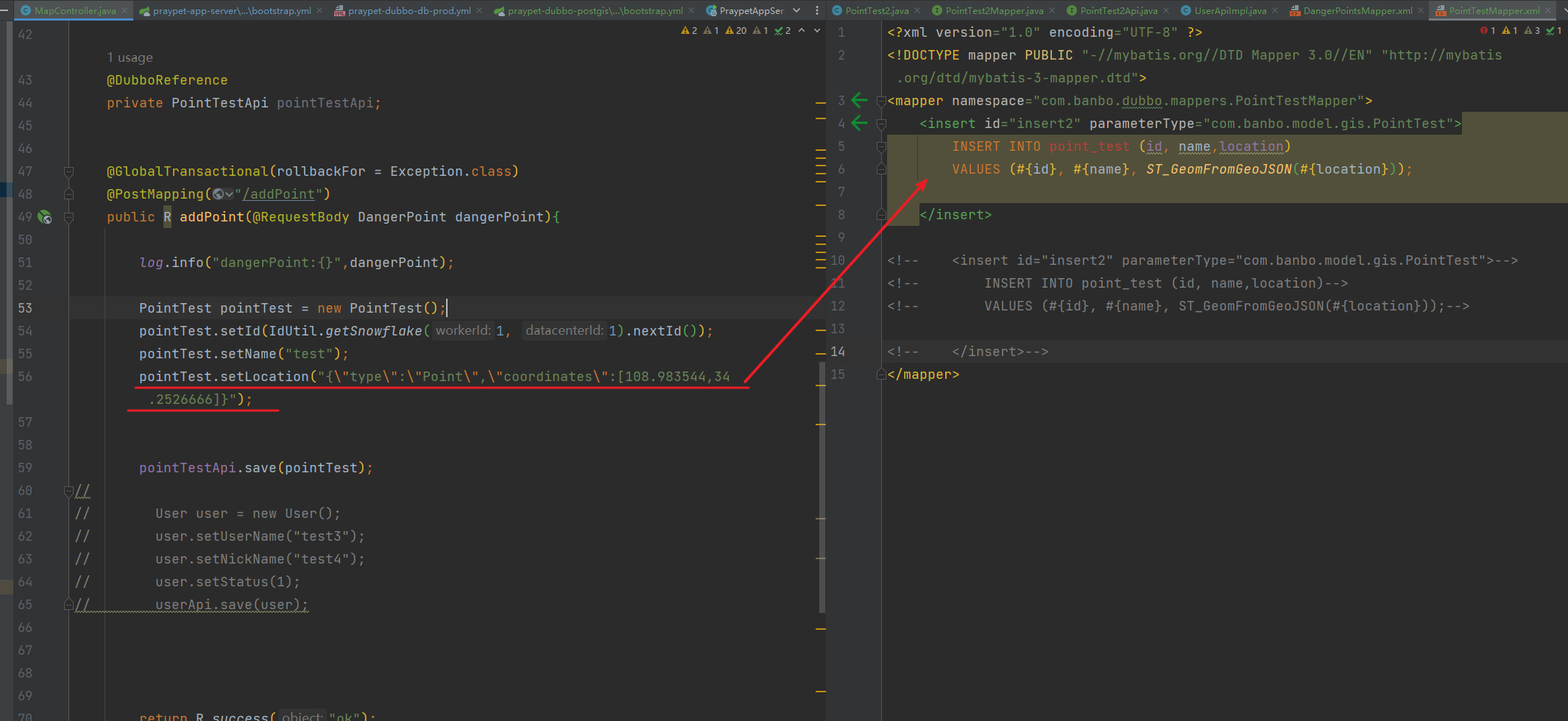Click the left editor vertical scrollbar thumb
Screen dimensions: 1568x721
(x=822, y=487)
